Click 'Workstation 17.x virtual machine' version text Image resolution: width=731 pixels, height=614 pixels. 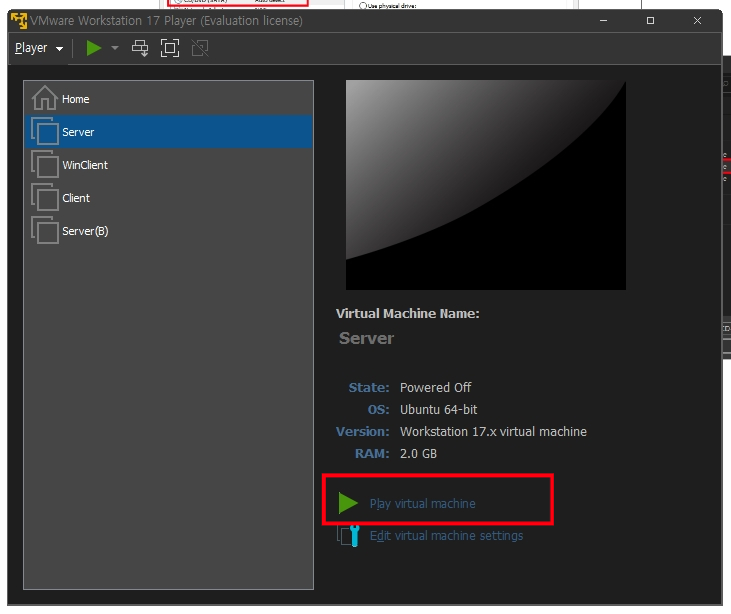tap(493, 432)
